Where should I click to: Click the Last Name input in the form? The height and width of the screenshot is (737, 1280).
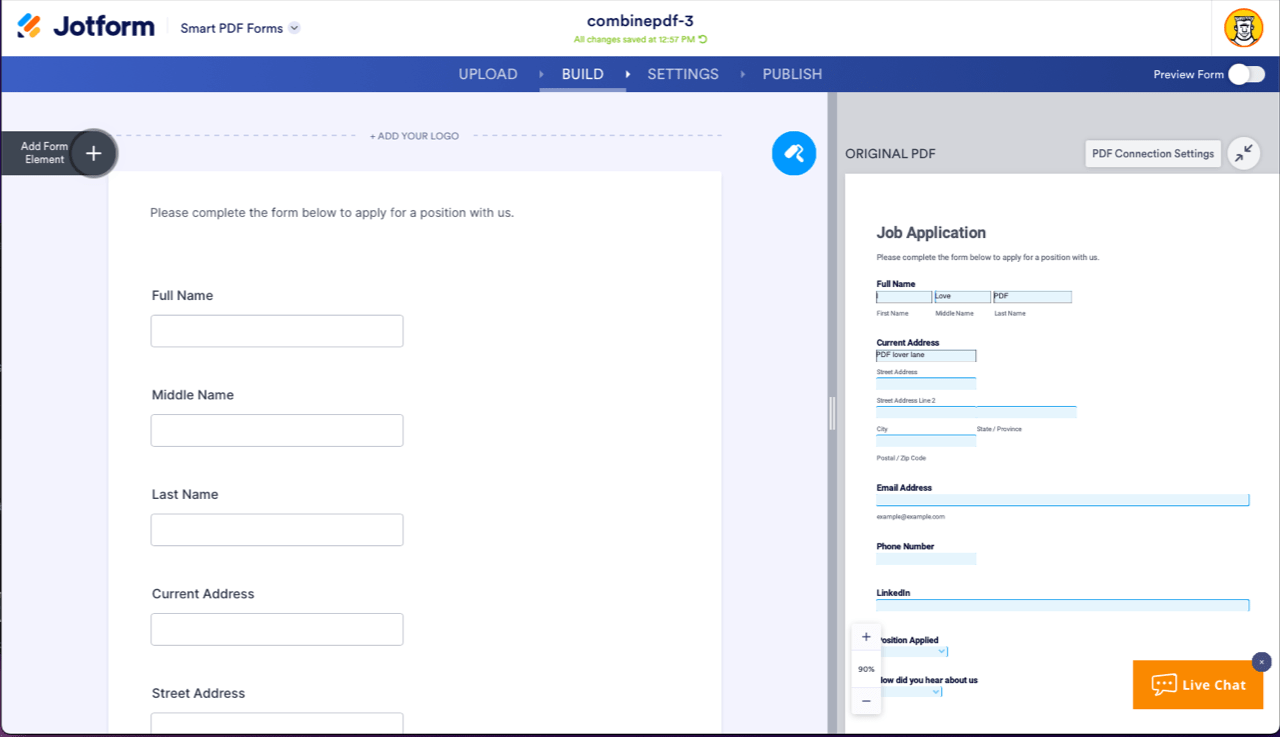click(x=277, y=530)
